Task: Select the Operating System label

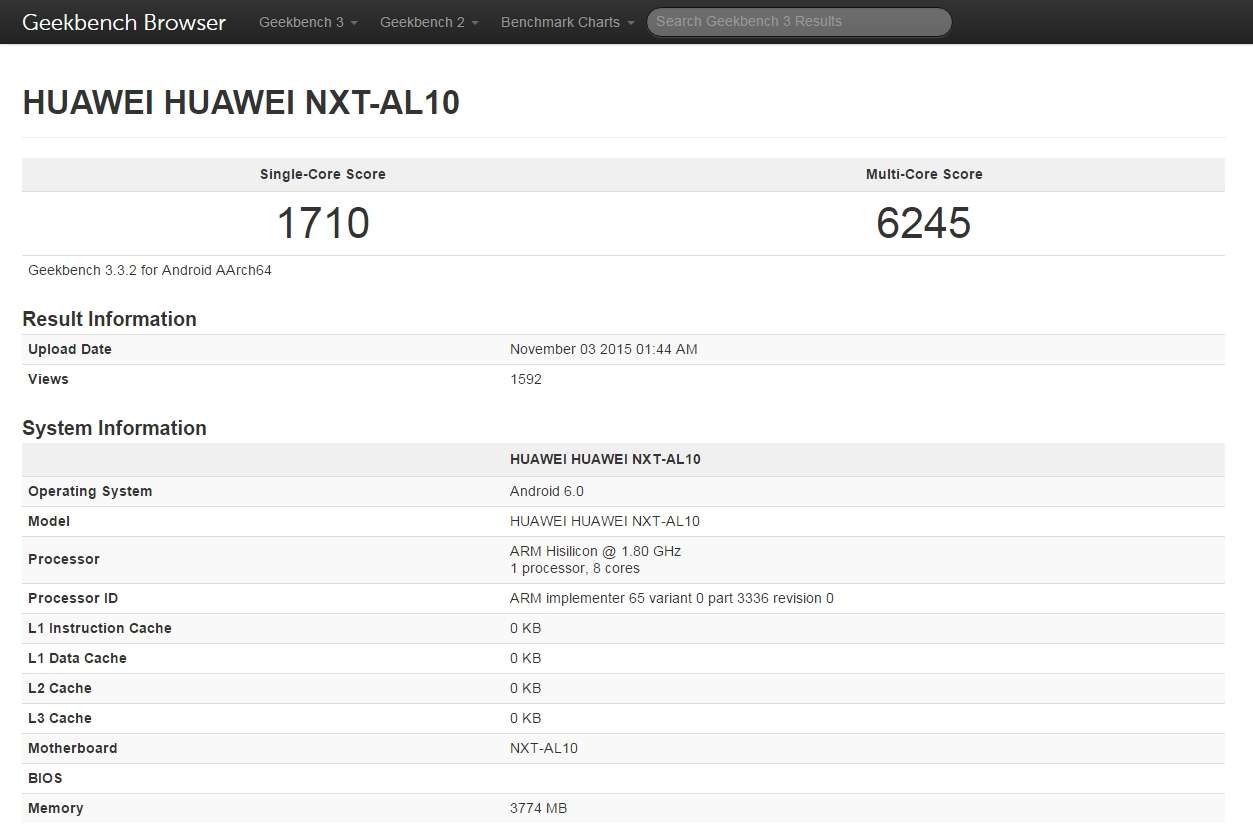Action: tap(90, 491)
